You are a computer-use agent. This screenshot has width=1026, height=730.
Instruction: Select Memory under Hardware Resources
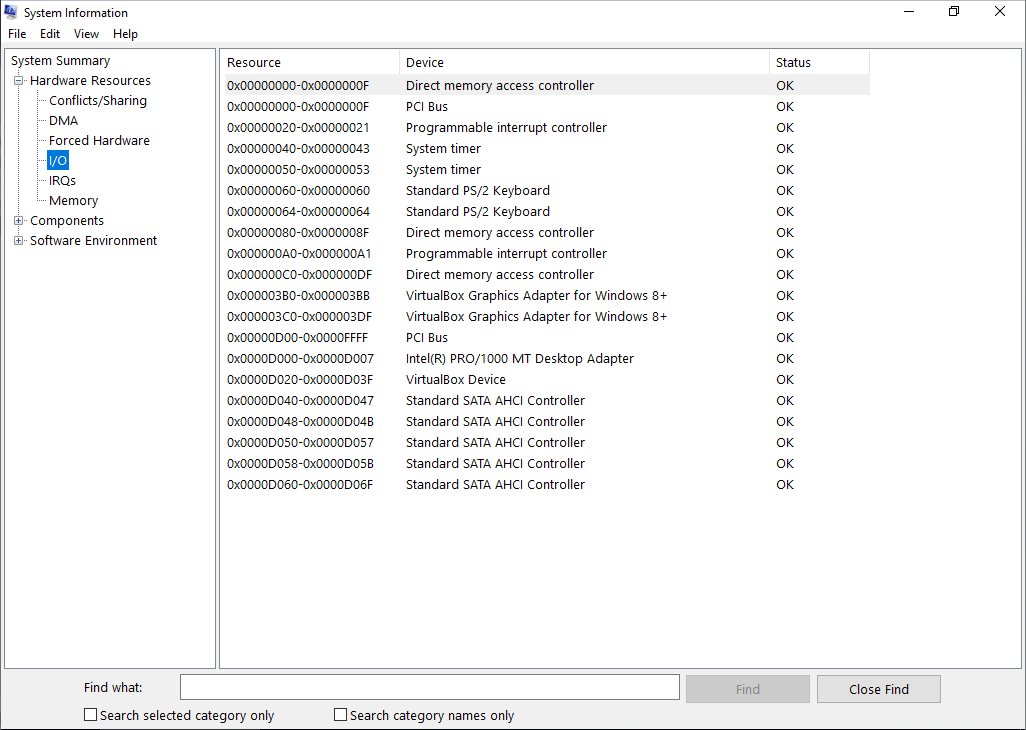[73, 201]
